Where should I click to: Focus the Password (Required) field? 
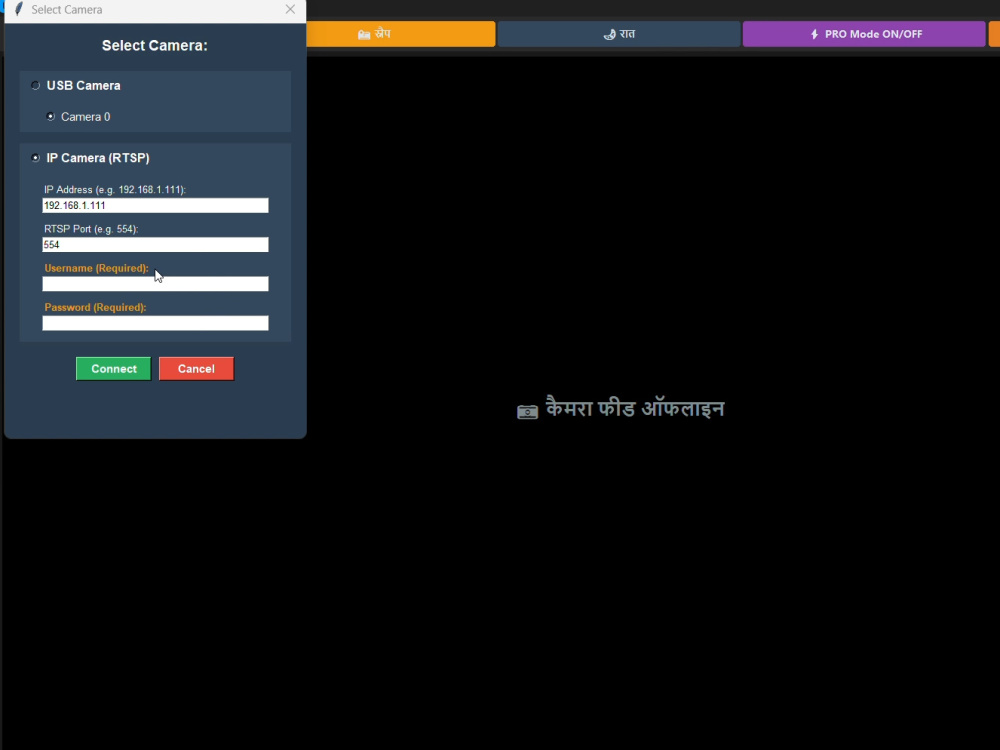pos(155,323)
